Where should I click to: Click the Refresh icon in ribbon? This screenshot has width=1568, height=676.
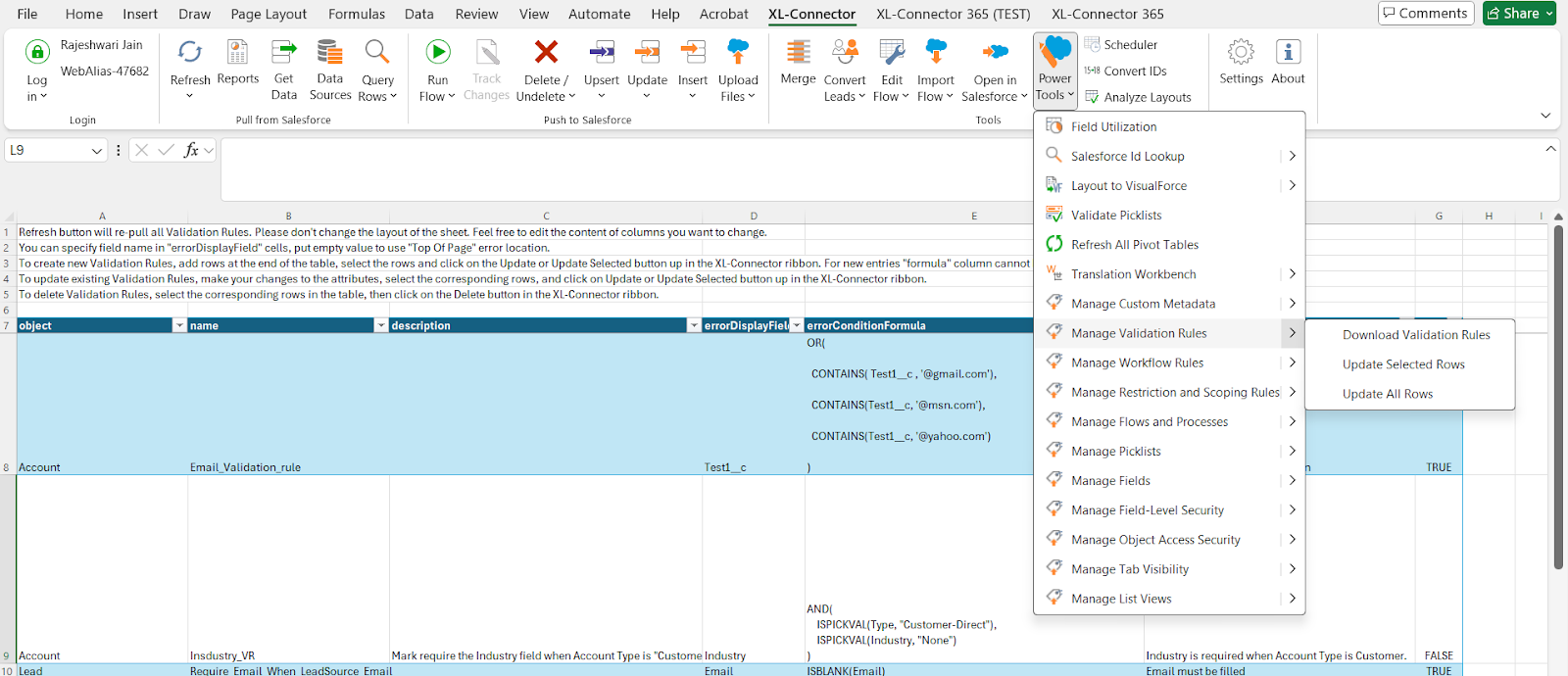click(190, 53)
